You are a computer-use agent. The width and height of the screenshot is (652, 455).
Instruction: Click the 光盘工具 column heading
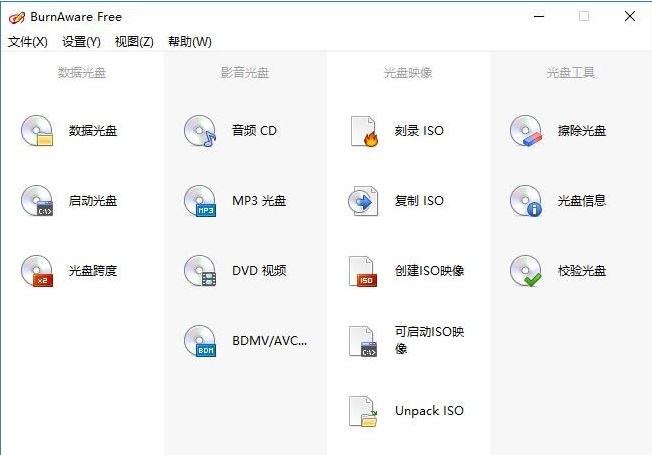click(x=570, y=73)
